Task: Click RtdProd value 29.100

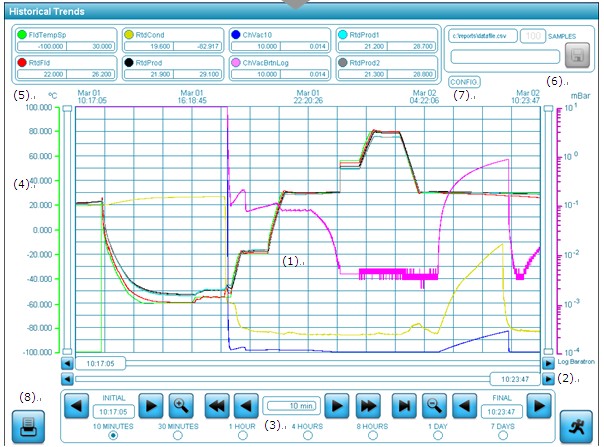Action: (198, 74)
